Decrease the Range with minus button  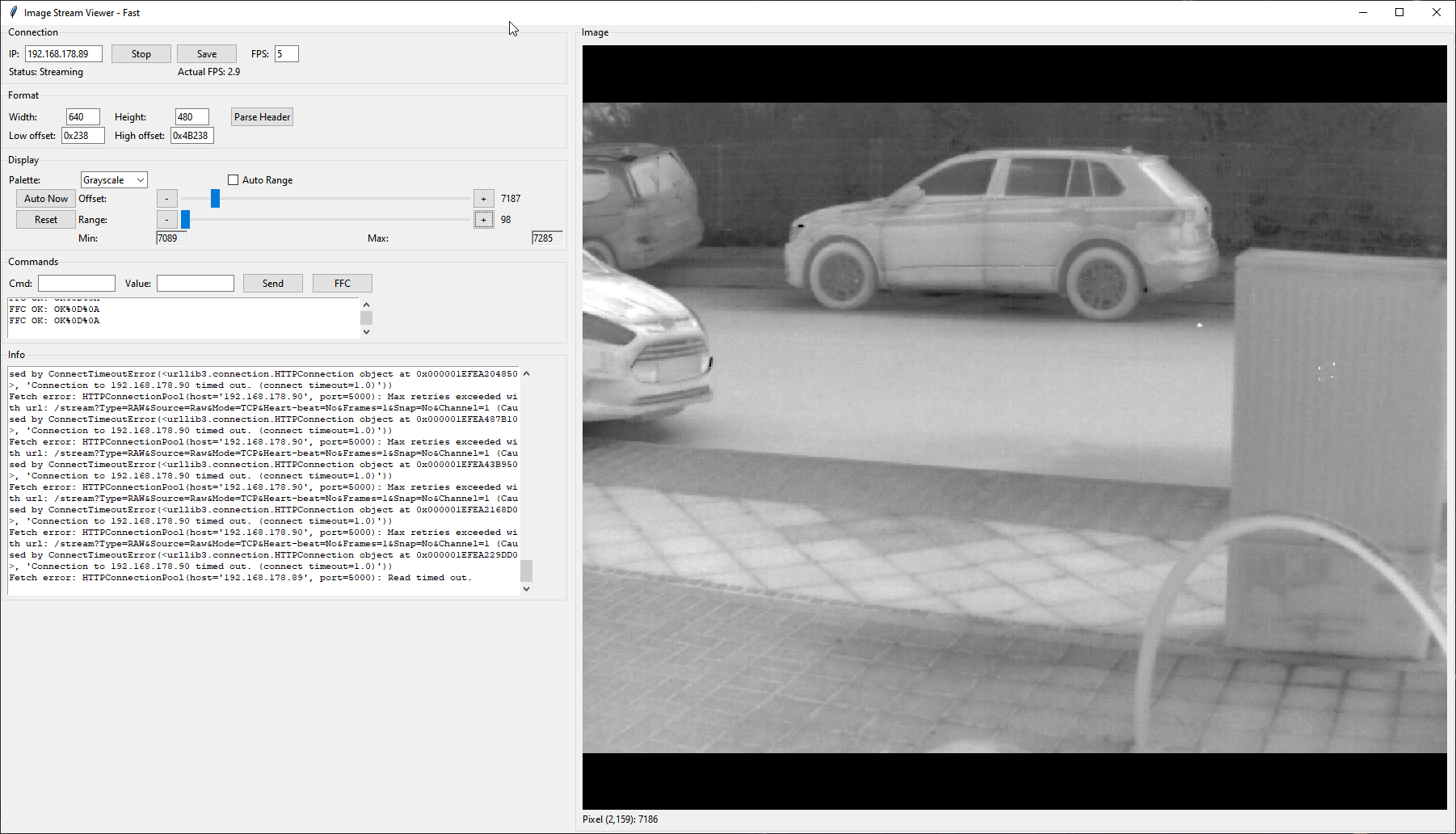(x=167, y=220)
